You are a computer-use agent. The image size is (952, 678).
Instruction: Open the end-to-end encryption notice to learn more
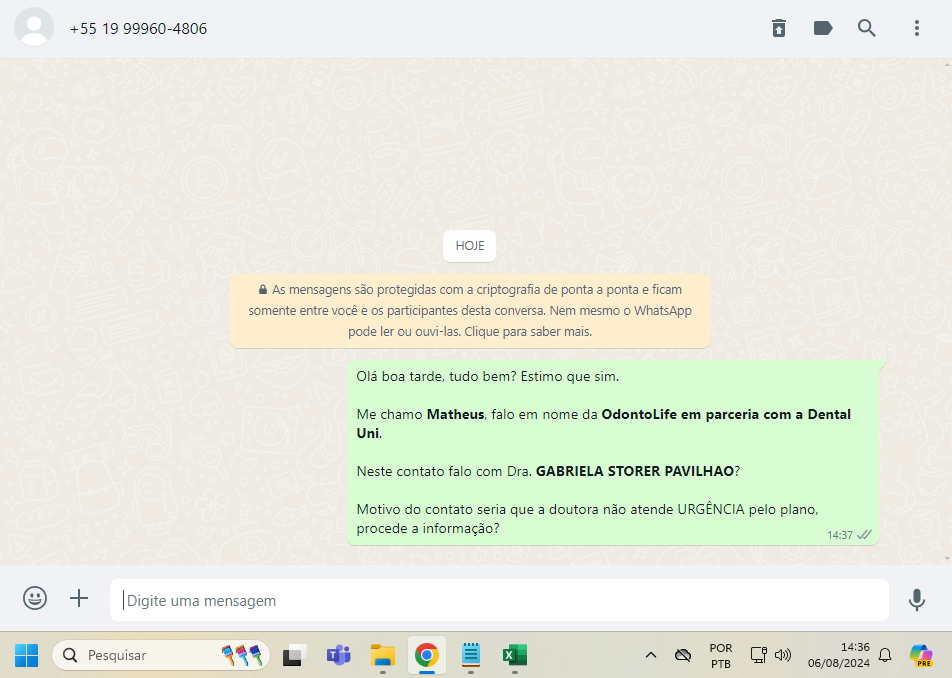pyautogui.click(x=470, y=311)
